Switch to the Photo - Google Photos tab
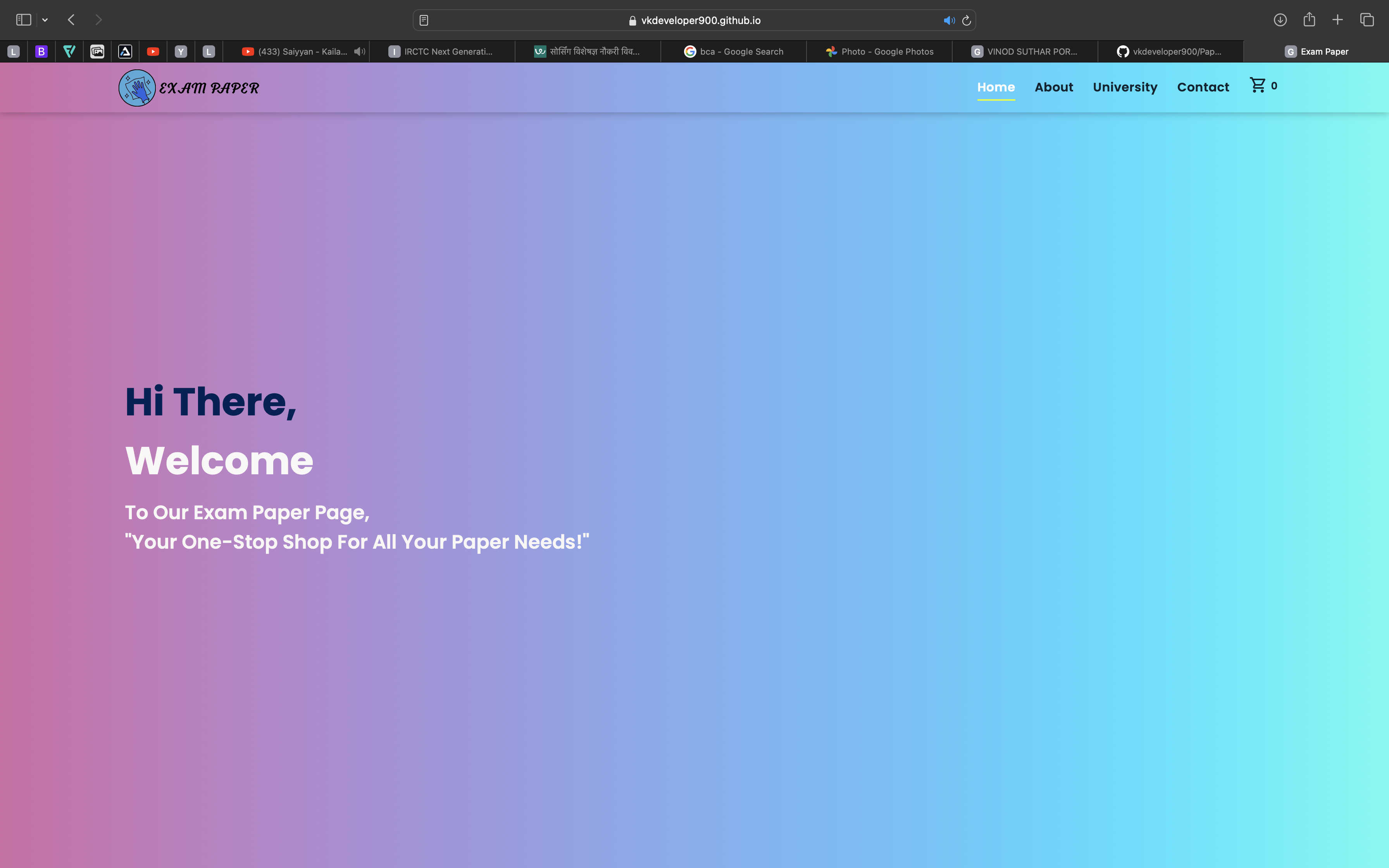Image resolution: width=1389 pixels, height=868 pixels. [x=879, y=52]
